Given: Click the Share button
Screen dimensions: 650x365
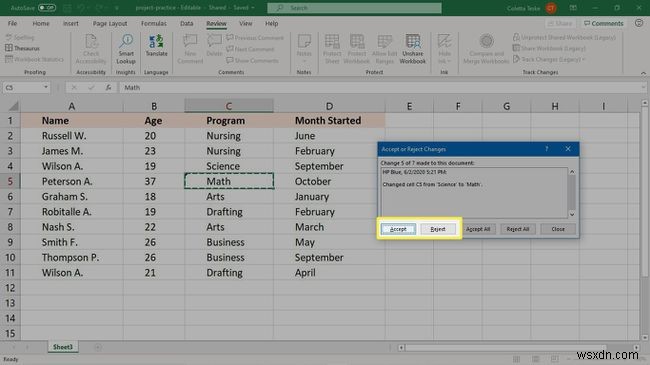Looking at the screenshot, I should click(x=560, y=24).
